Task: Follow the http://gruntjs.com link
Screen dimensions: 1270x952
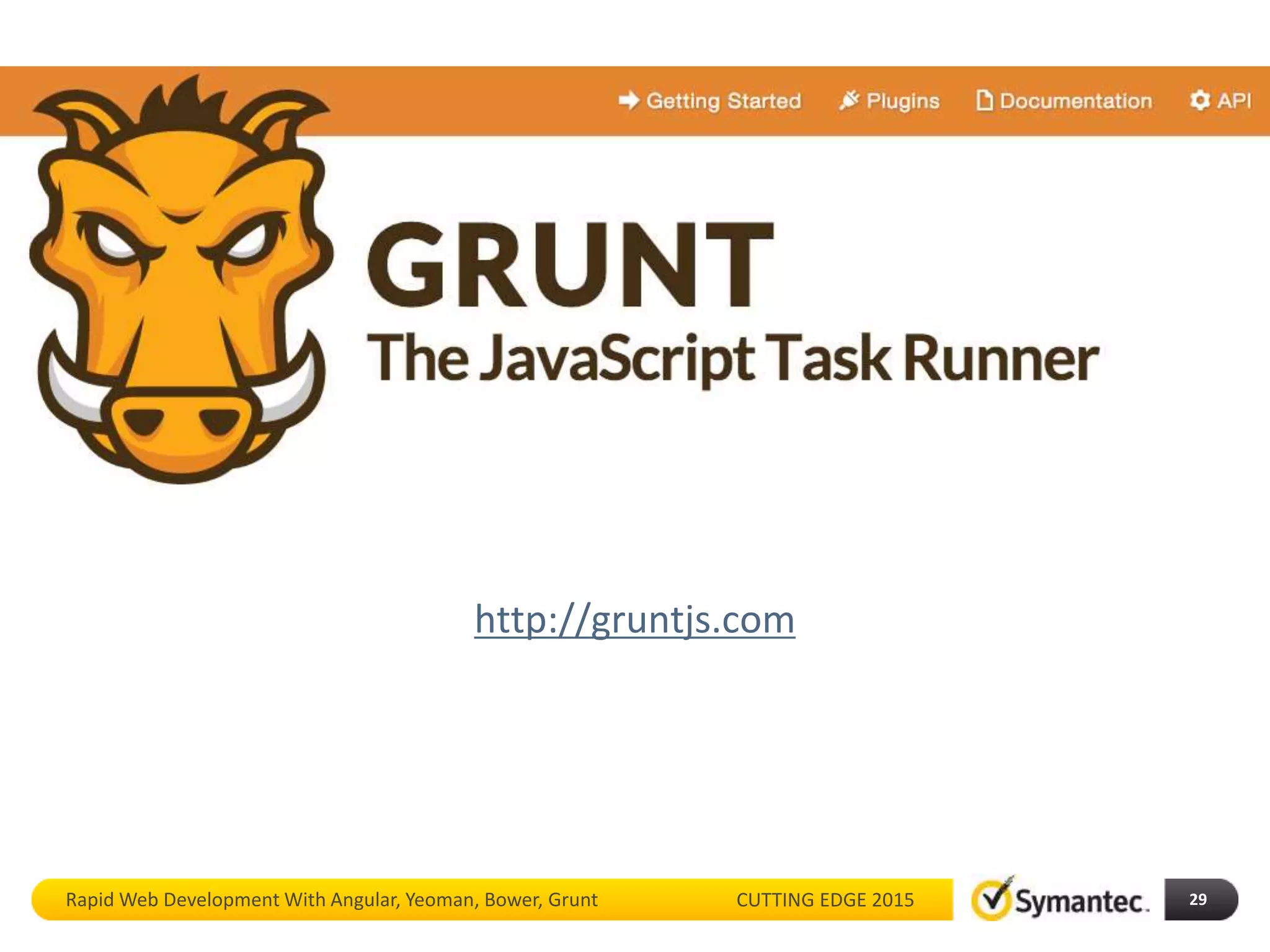Action: (634, 620)
